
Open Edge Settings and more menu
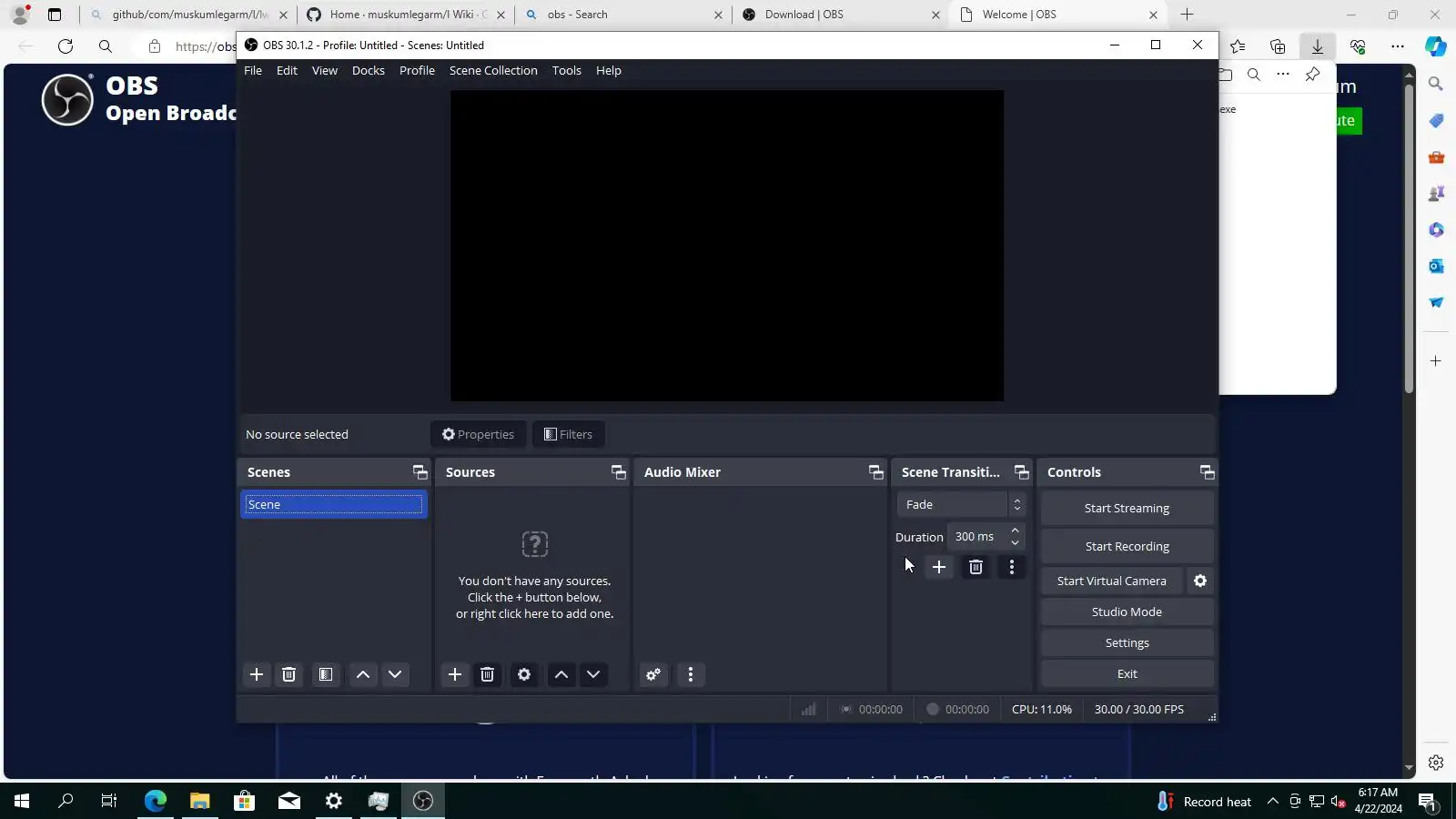tap(1397, 46)
